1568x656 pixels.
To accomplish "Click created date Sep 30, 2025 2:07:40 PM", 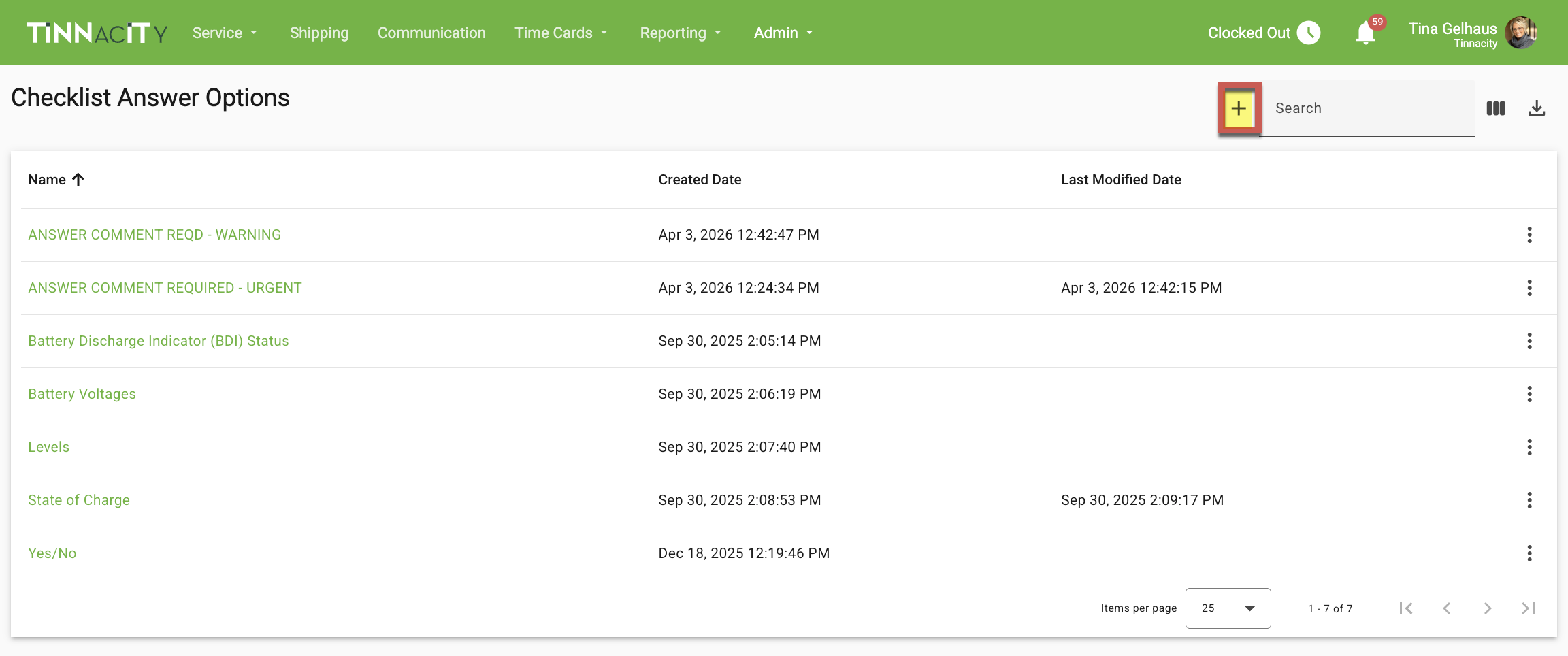I will 740,447.
